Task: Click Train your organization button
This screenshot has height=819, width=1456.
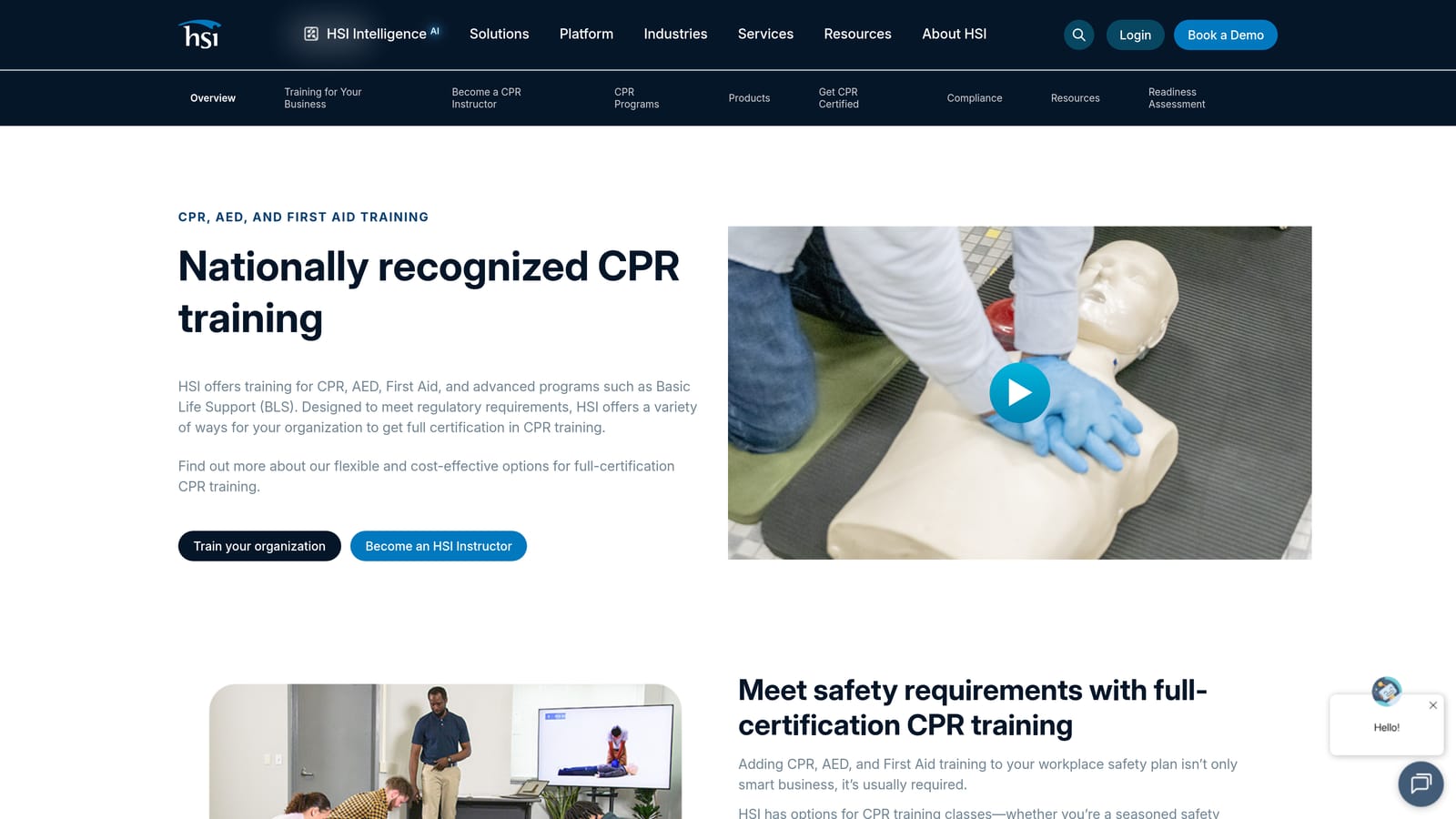Action: (259, 546)
